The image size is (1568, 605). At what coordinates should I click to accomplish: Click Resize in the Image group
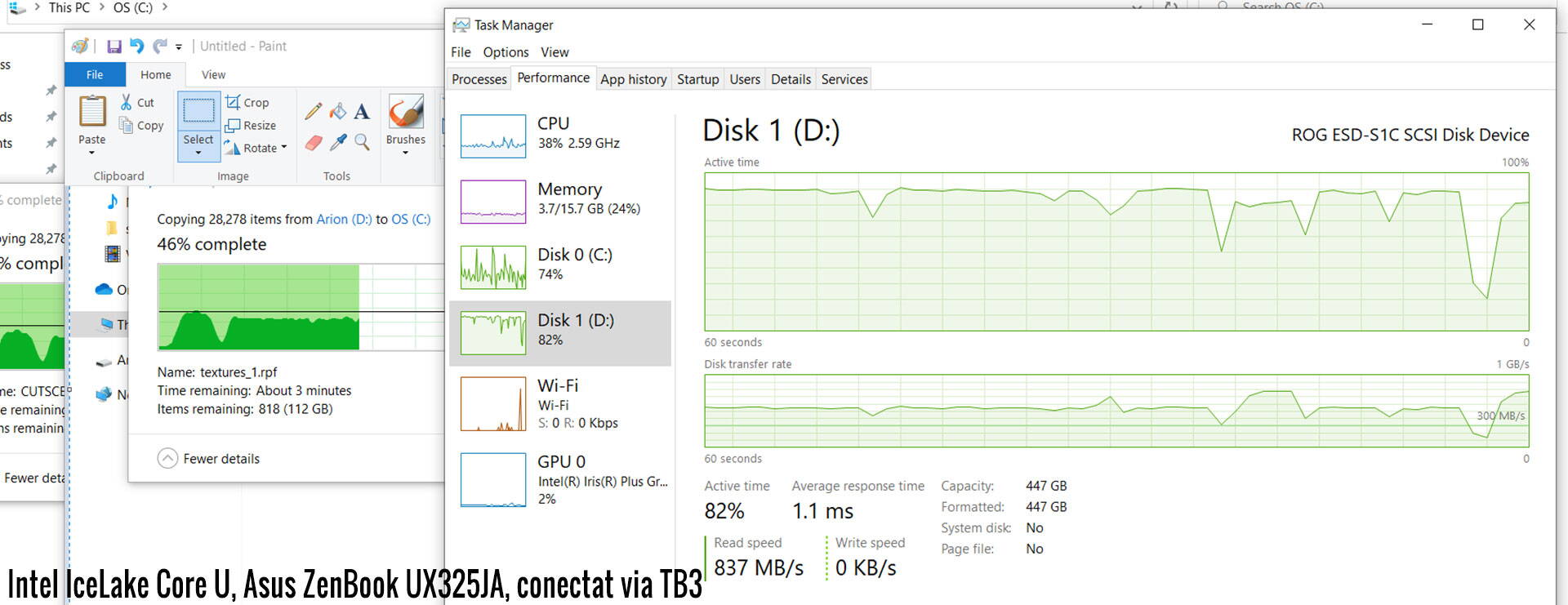point(251,126)
